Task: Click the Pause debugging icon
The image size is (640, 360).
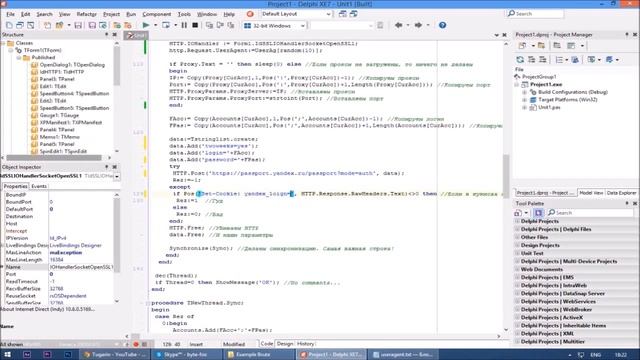Action: click(184, 25)
